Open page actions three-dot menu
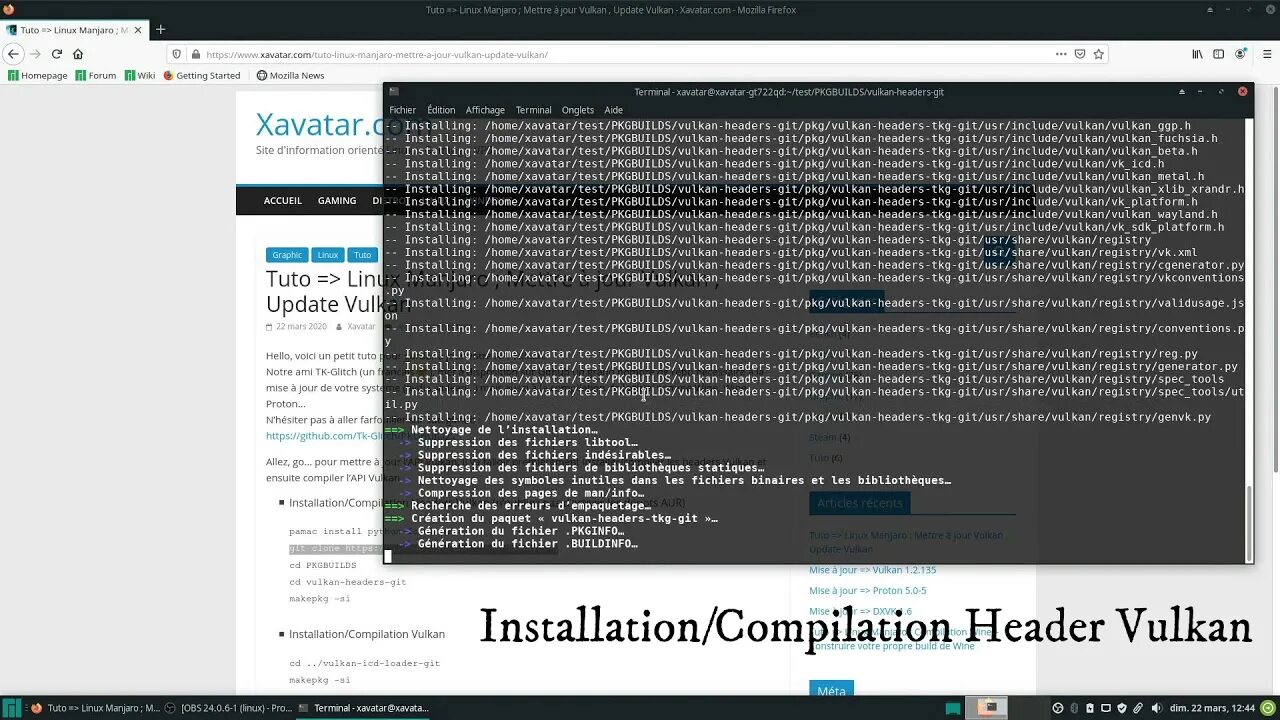Screen dimensions: 1280x720 point(1061,54)
